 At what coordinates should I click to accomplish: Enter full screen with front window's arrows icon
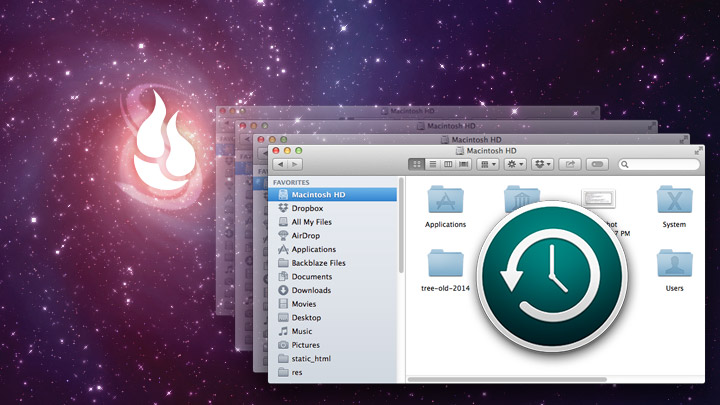click(698, 151)
